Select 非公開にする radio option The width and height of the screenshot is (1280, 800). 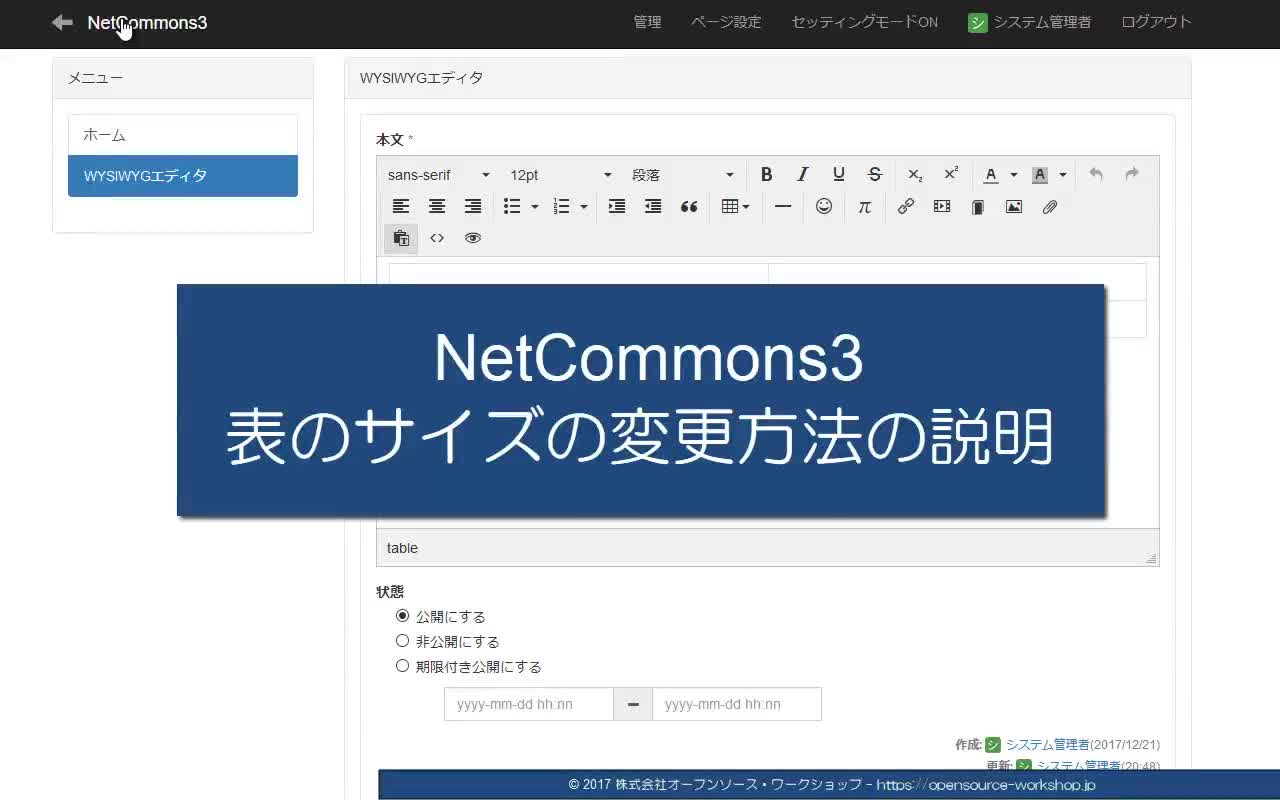(403, 641)
